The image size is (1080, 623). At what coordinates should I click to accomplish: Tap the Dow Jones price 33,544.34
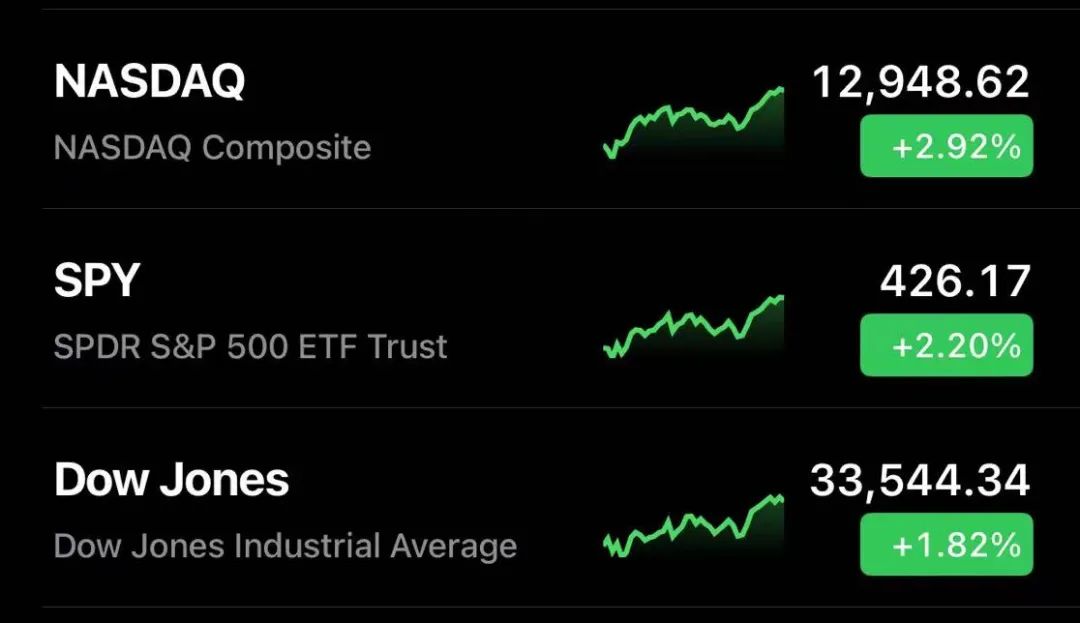click(920, 481)
